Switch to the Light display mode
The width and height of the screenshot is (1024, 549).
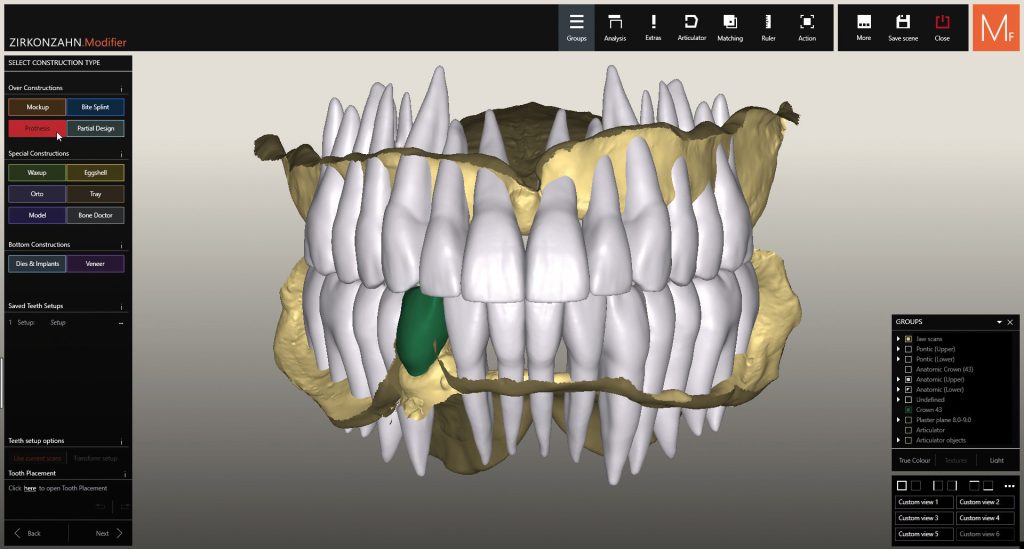996,460
